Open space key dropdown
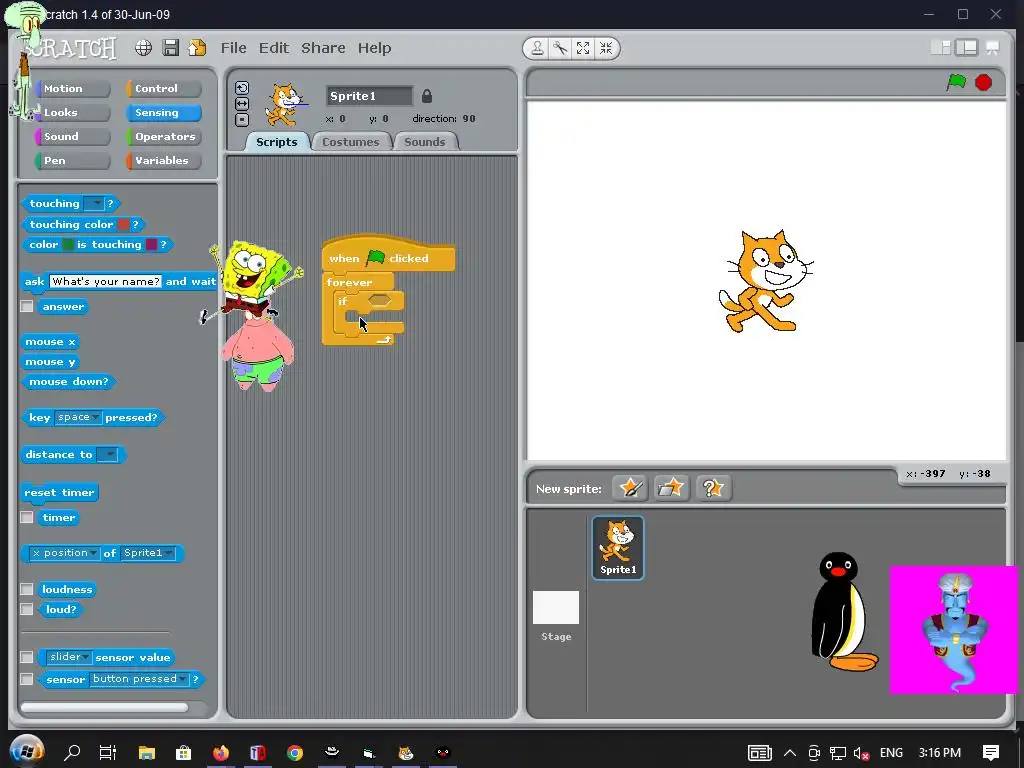 [78, 417]
